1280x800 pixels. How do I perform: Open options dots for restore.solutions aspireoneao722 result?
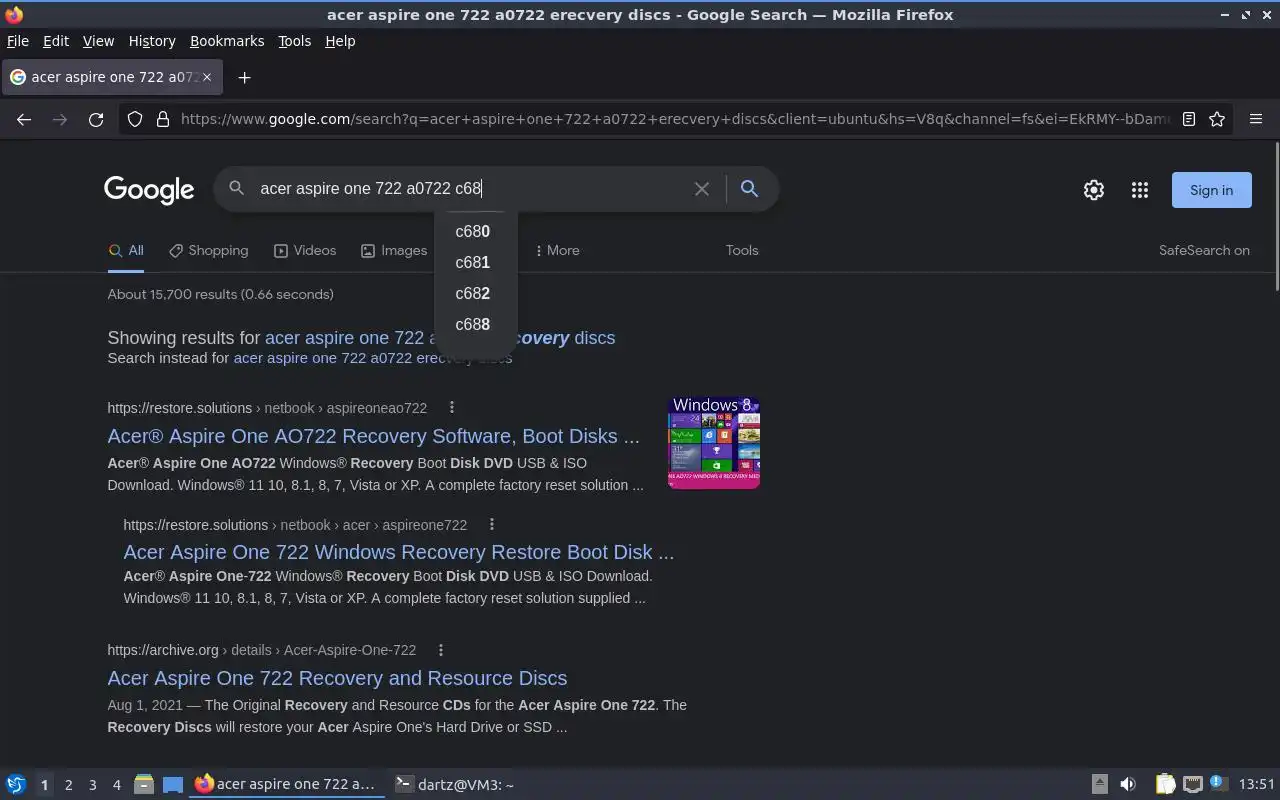(x=452, y=407)
